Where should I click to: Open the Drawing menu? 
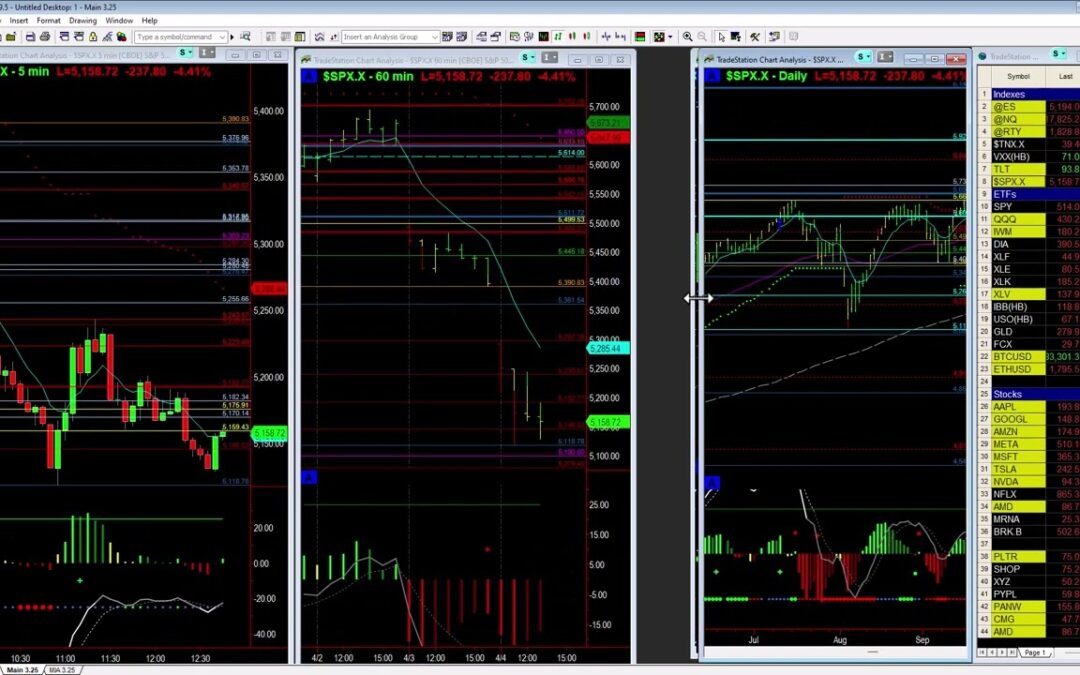point(83,20)
